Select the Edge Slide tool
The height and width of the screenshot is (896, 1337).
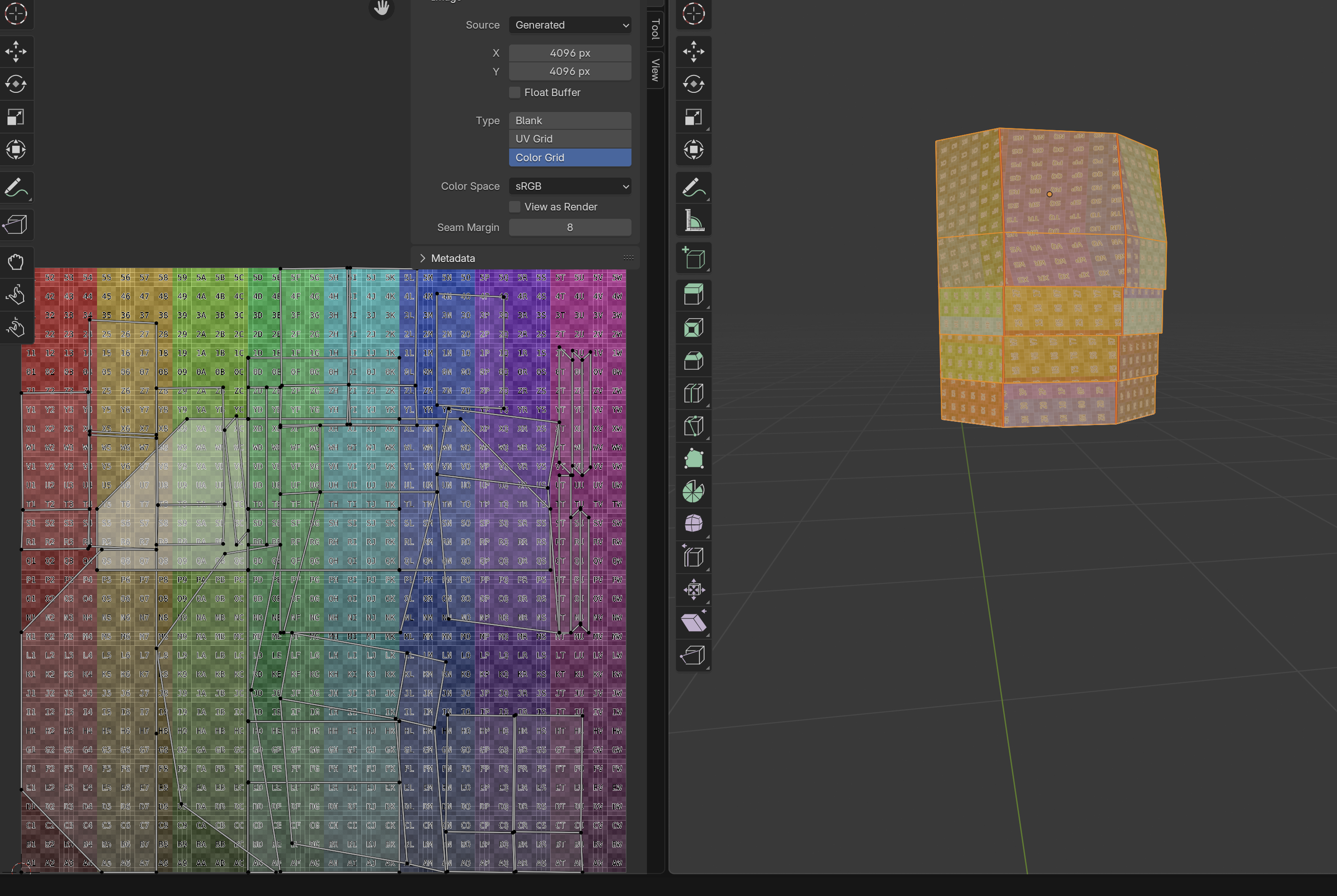(693, 557)
